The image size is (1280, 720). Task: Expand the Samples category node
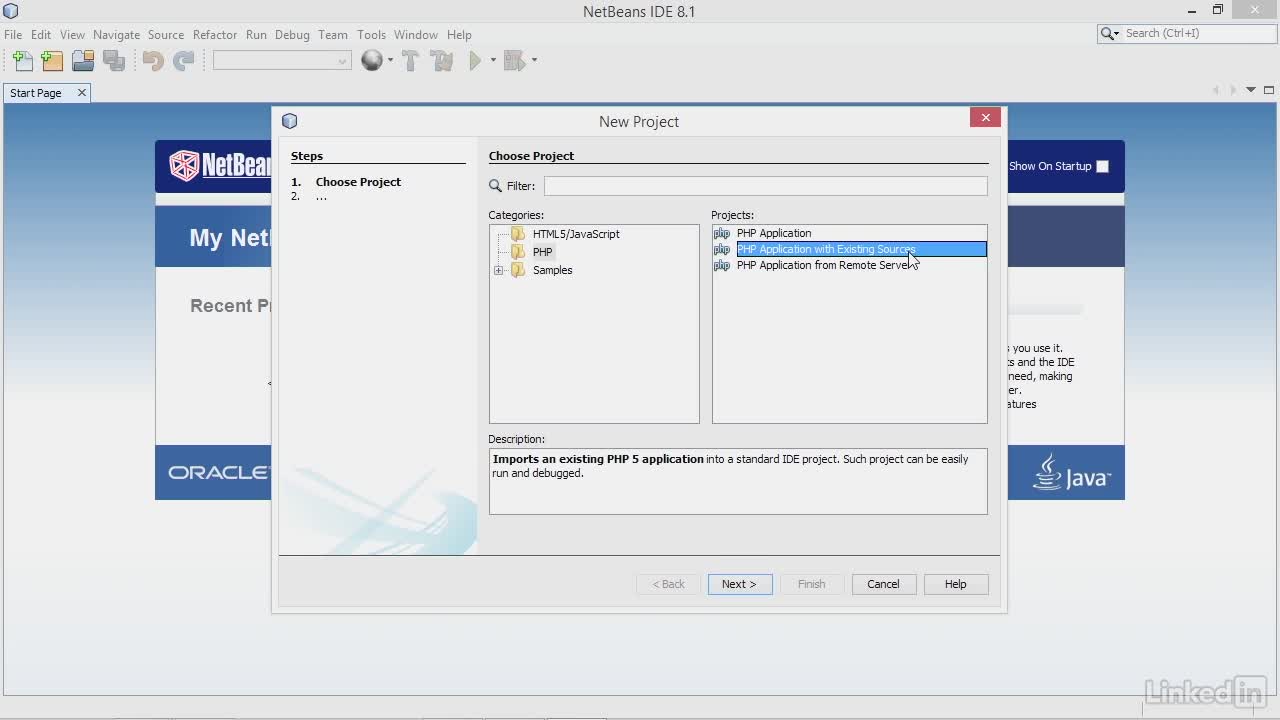tap(498, 270)
